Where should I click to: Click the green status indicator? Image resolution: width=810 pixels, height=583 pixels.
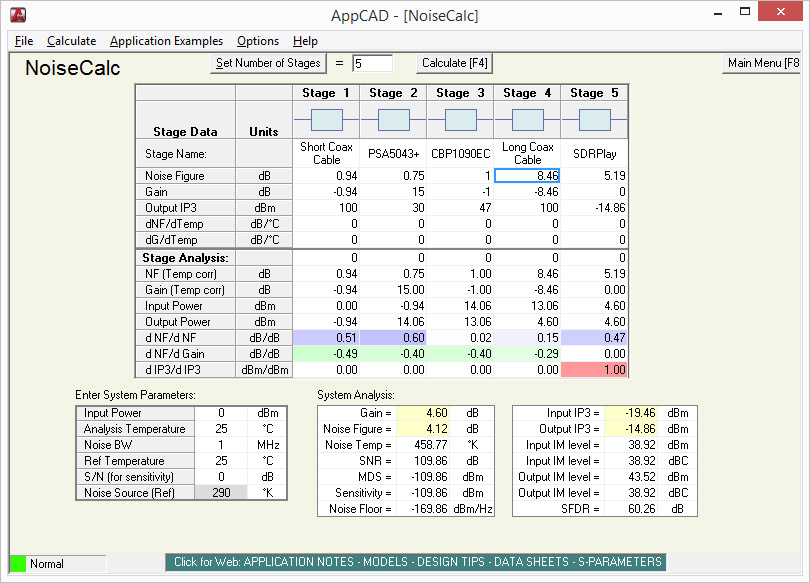pyautogui.click(x=18, y=564)
